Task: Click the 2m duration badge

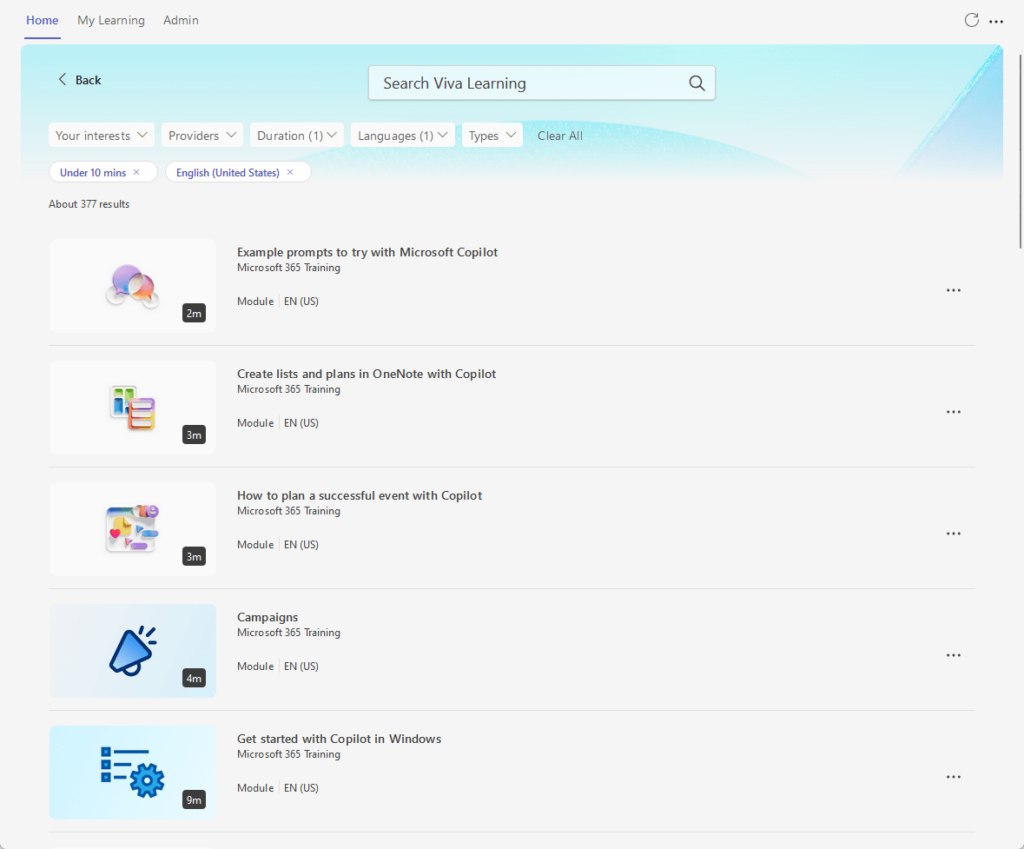Action: pos(194,313)
